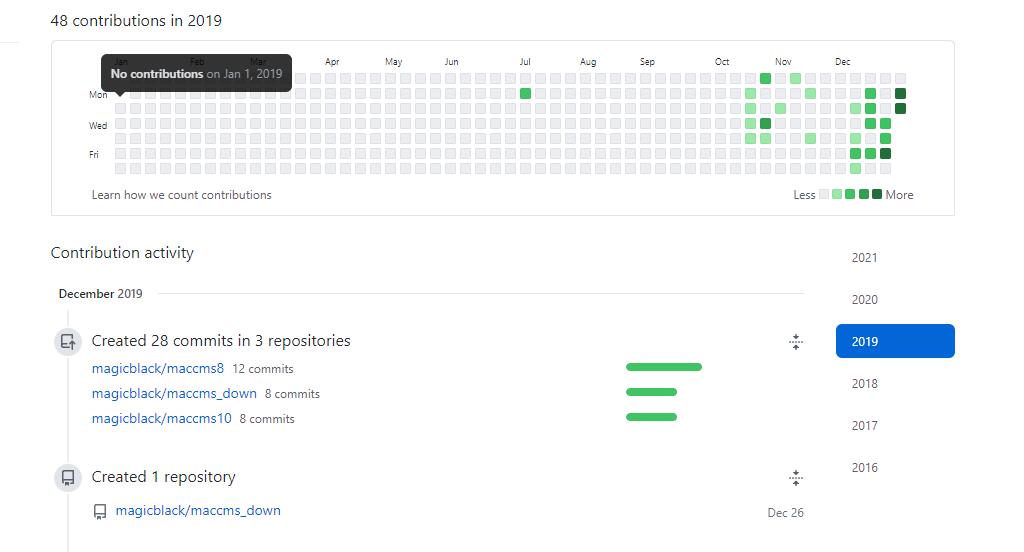Collapse the commits activity section

point(795,342)
